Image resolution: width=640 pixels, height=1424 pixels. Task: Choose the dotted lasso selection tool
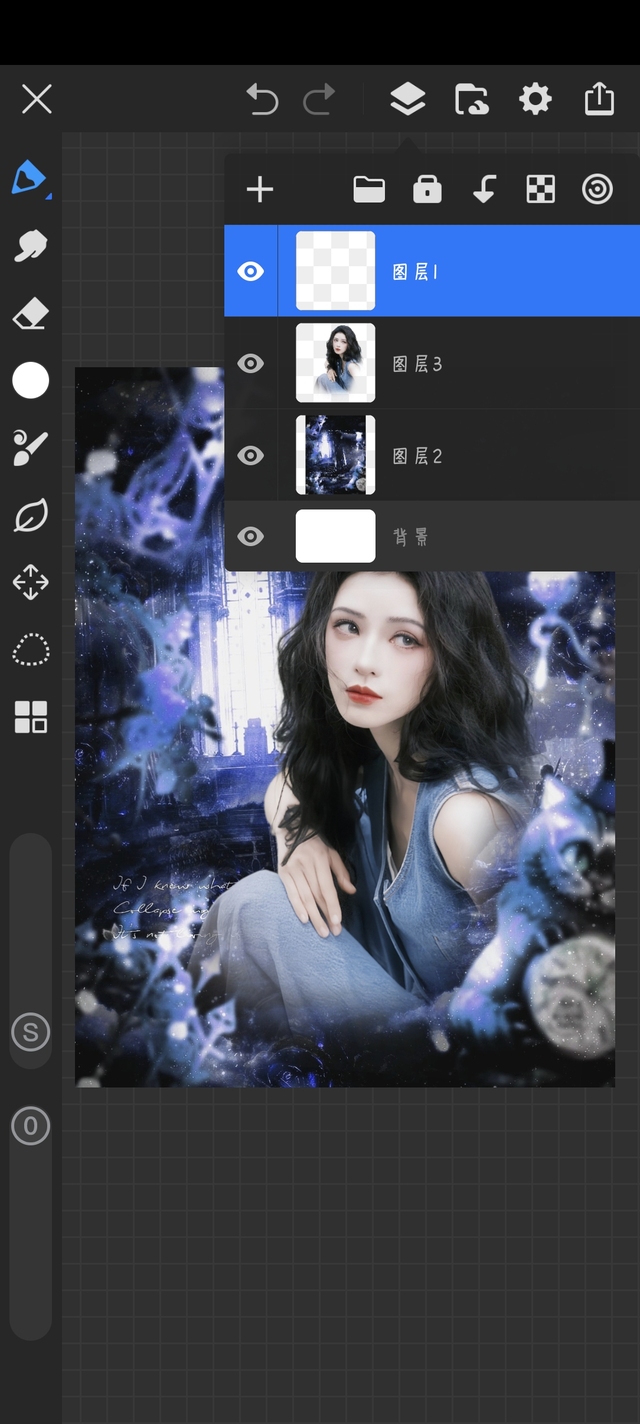click(30, 649)
